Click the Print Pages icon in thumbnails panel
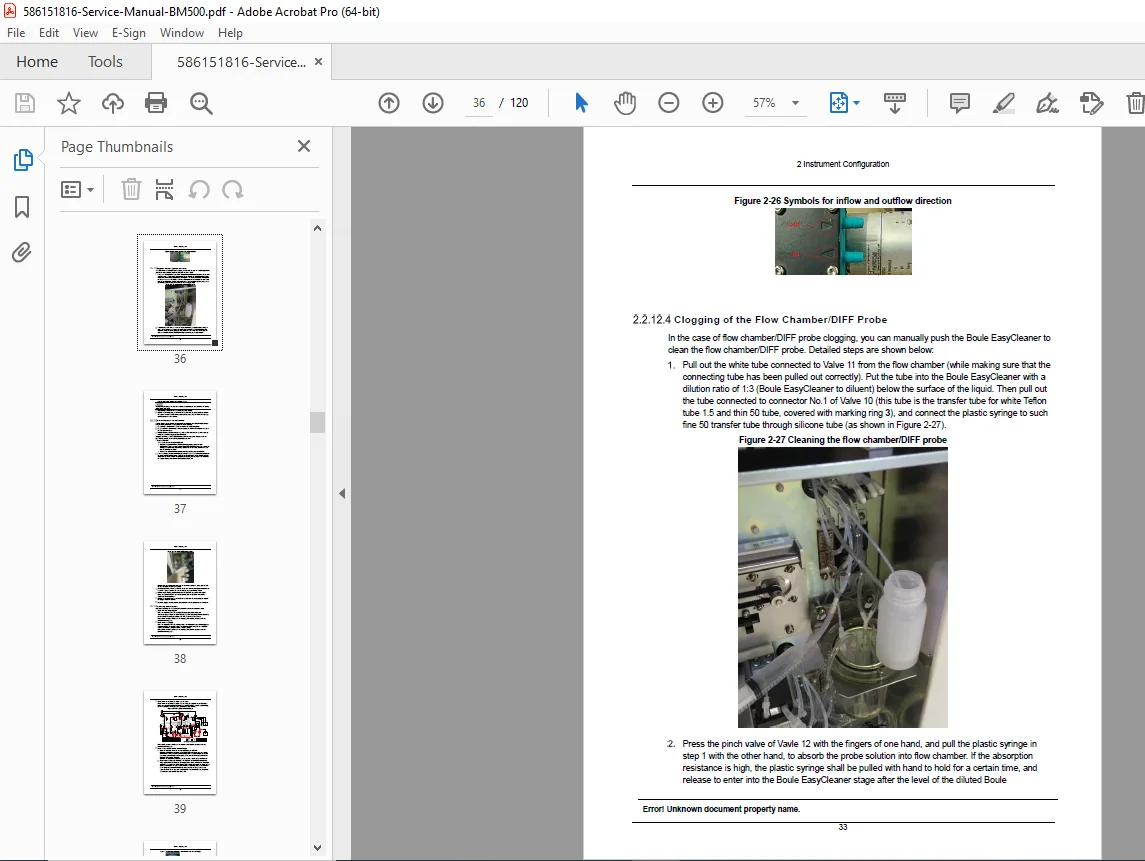This screenshot has width=1145, height=861. (164, 190)
